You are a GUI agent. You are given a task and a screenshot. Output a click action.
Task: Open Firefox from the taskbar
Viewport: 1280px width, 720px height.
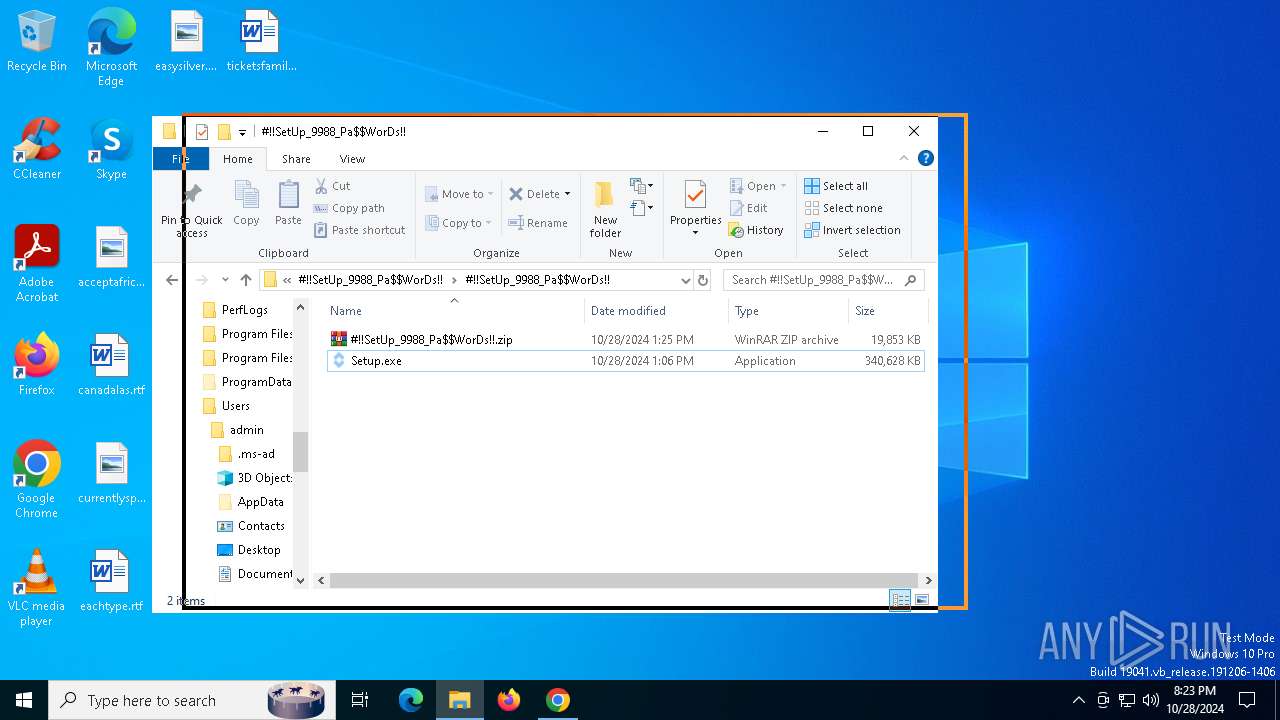[509, 700]
